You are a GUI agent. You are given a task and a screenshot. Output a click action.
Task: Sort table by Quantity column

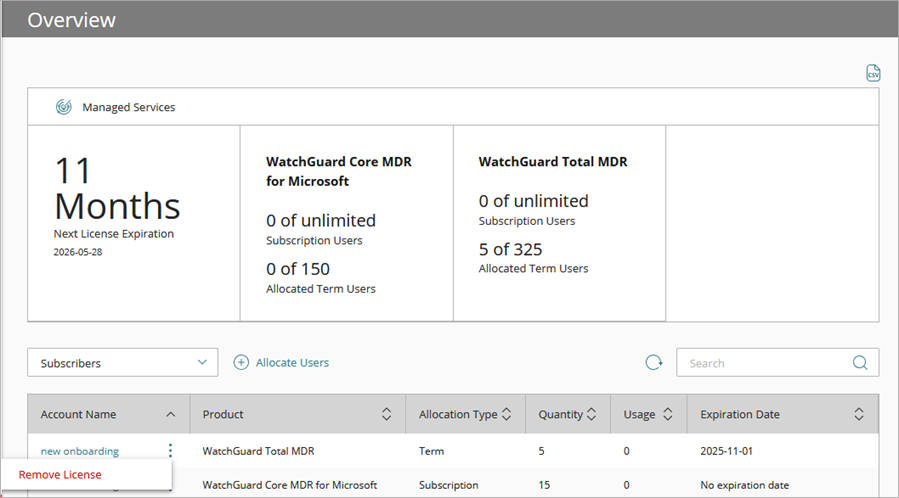tap(591, 414)
